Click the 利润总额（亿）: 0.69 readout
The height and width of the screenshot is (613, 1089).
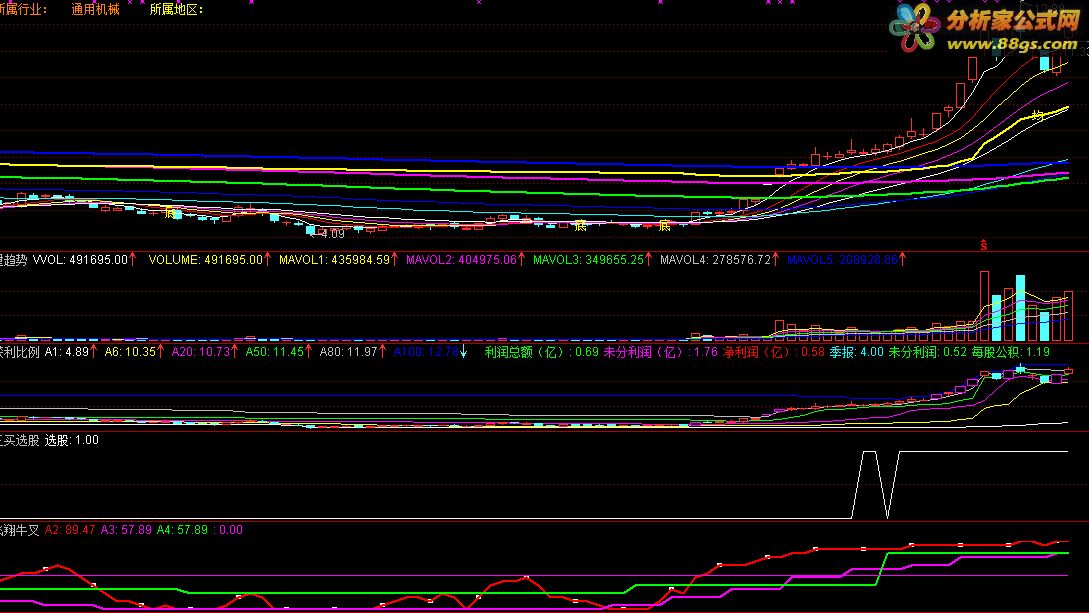(541, 352)
